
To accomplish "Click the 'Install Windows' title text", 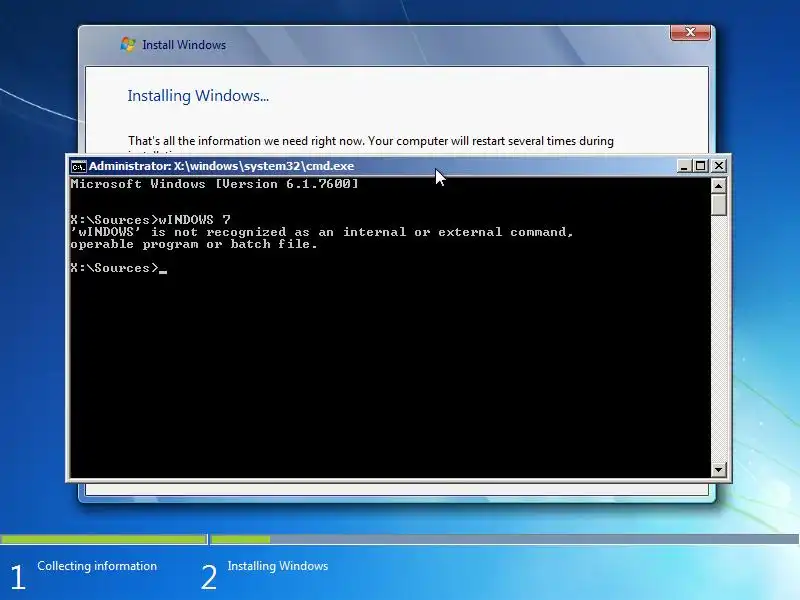I will tap(184, 45).
